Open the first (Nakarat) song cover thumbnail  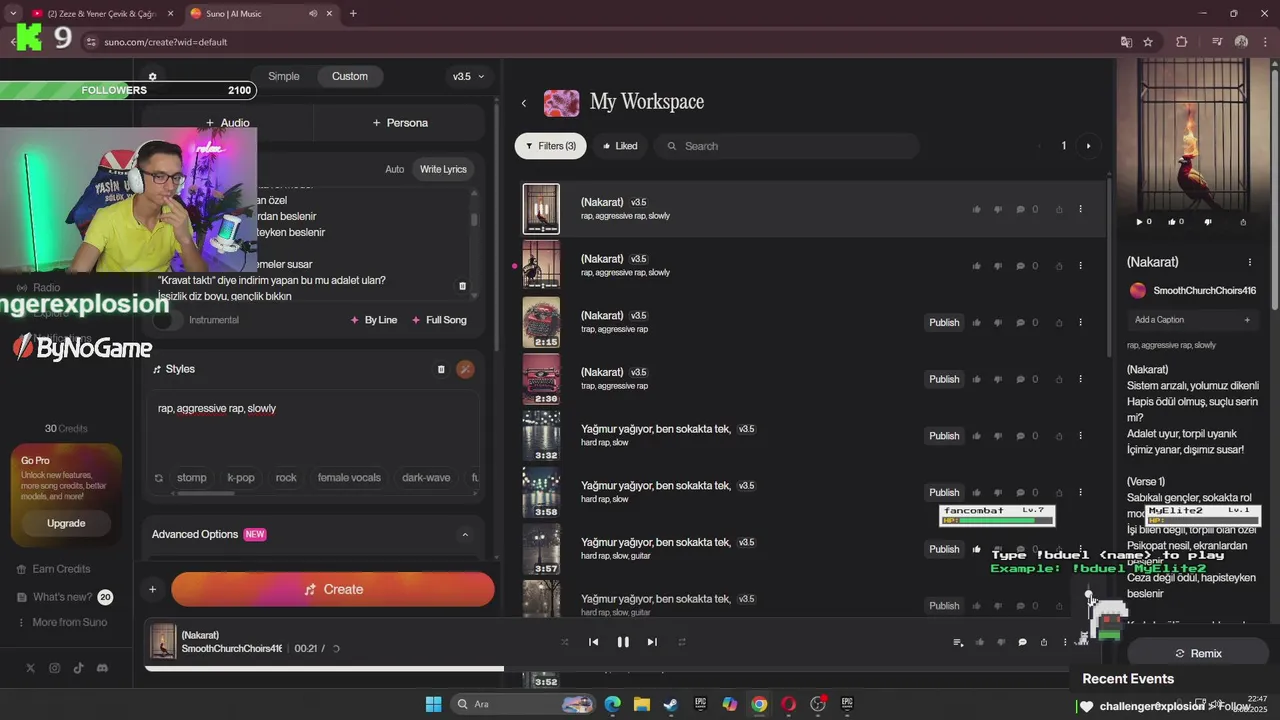coord(541,209)
